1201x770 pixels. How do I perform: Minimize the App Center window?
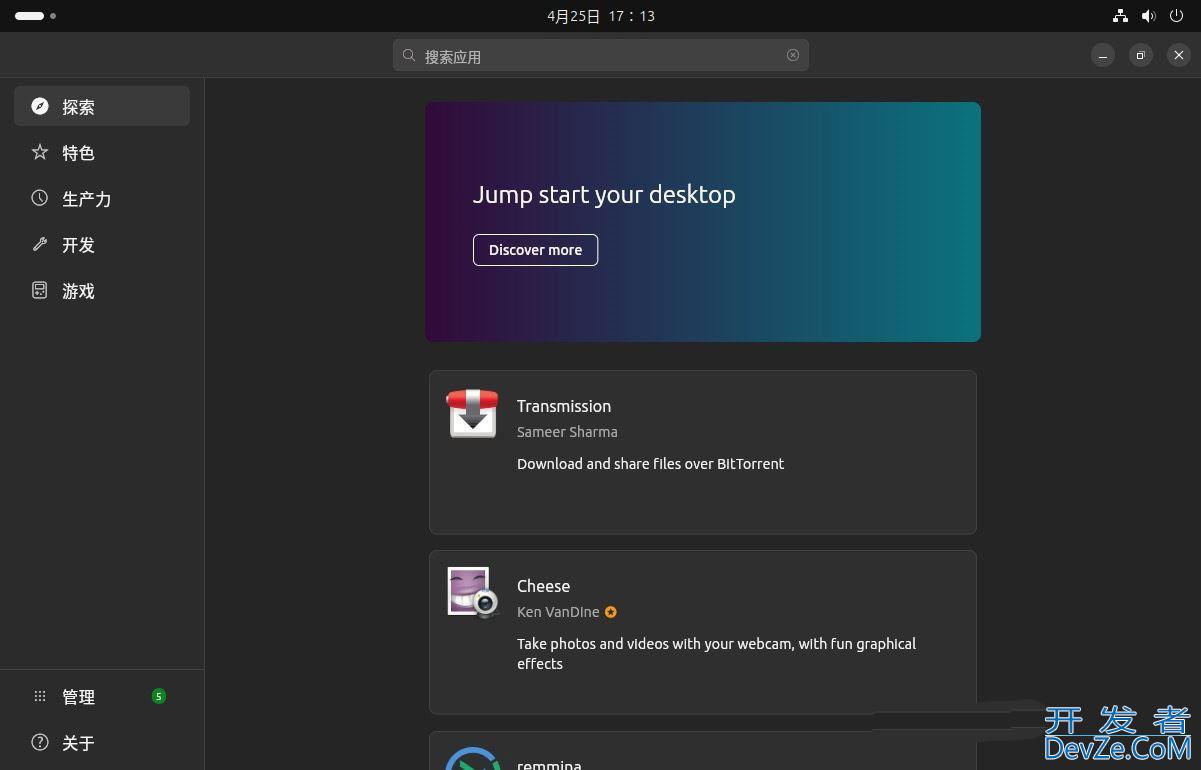pos(1103,55)
